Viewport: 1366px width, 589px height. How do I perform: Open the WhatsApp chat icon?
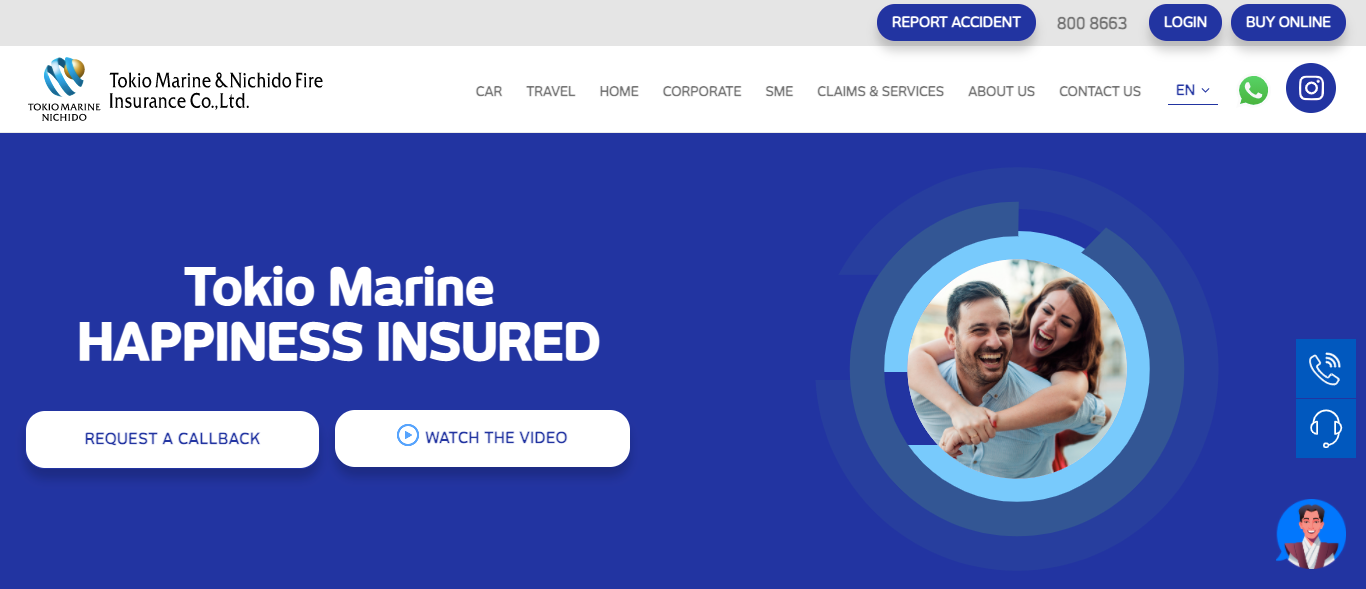pos(1253,90)
